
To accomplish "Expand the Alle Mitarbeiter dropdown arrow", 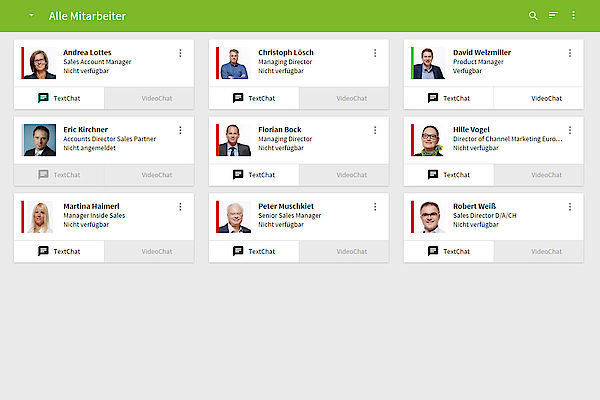I will [32, 16].
